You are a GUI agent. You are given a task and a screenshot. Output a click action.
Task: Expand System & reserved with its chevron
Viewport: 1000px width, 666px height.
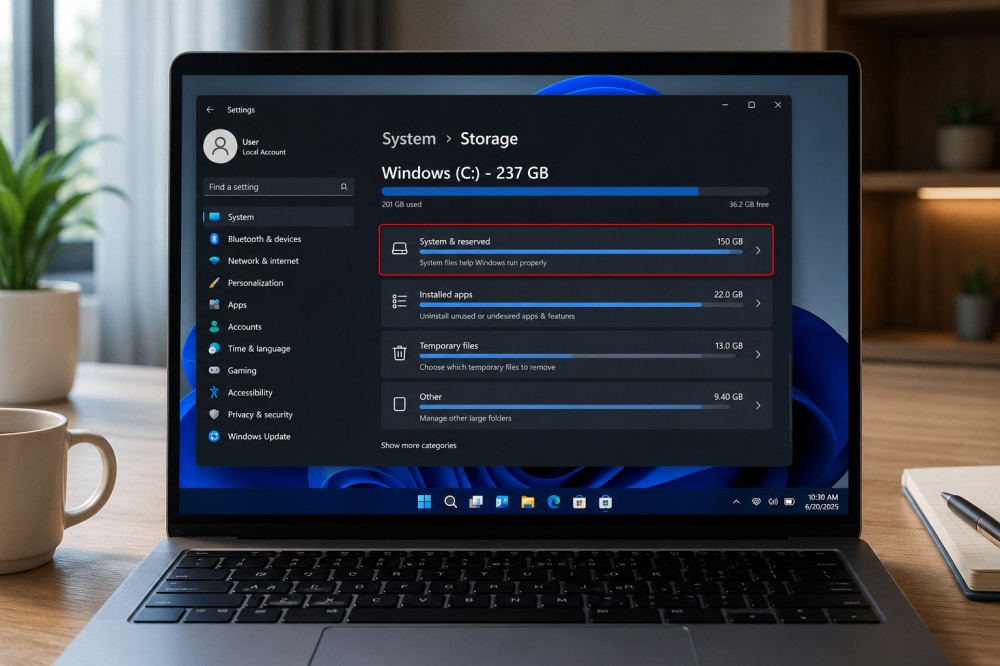758,251
